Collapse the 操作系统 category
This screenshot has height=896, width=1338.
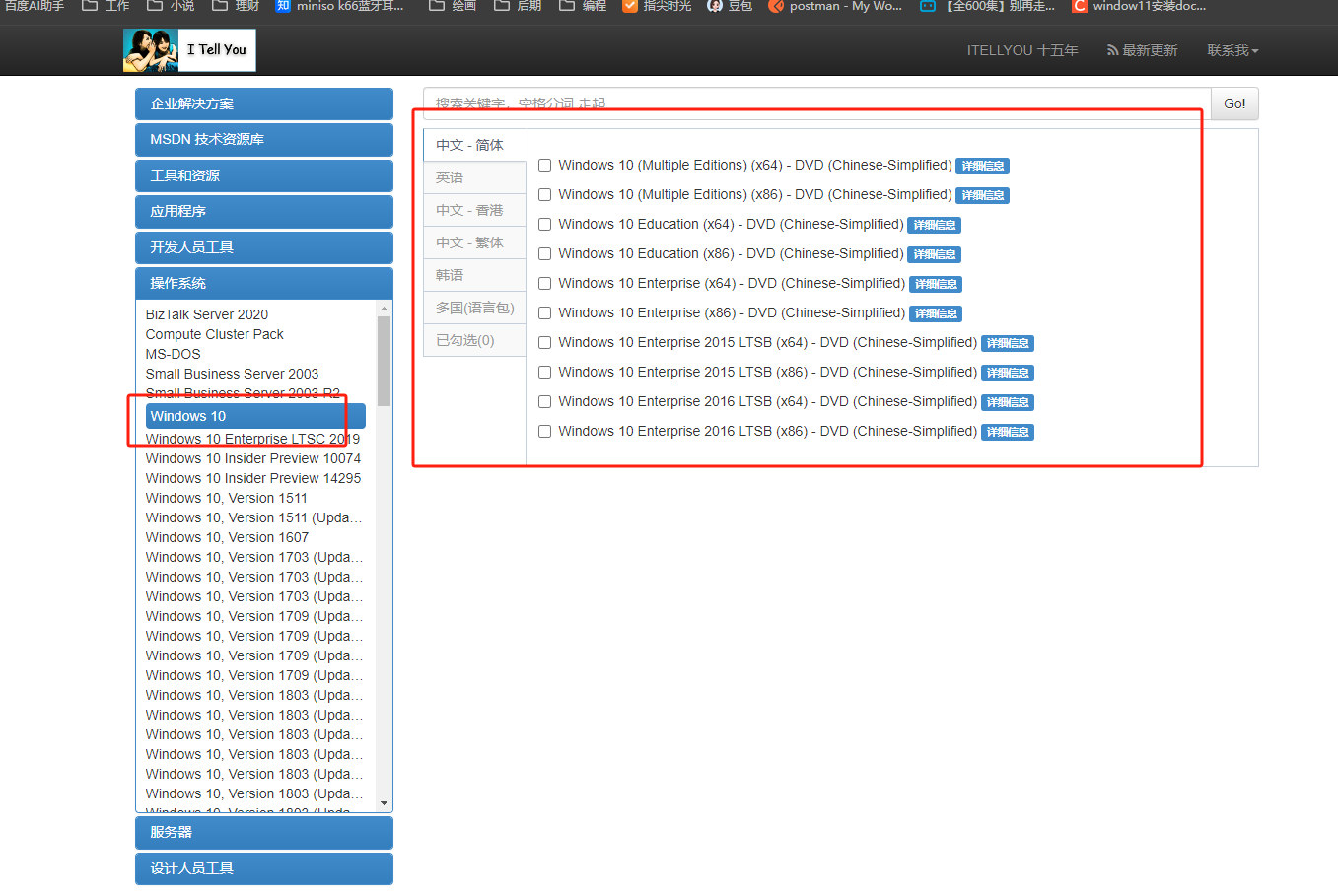tap(264, 283)
